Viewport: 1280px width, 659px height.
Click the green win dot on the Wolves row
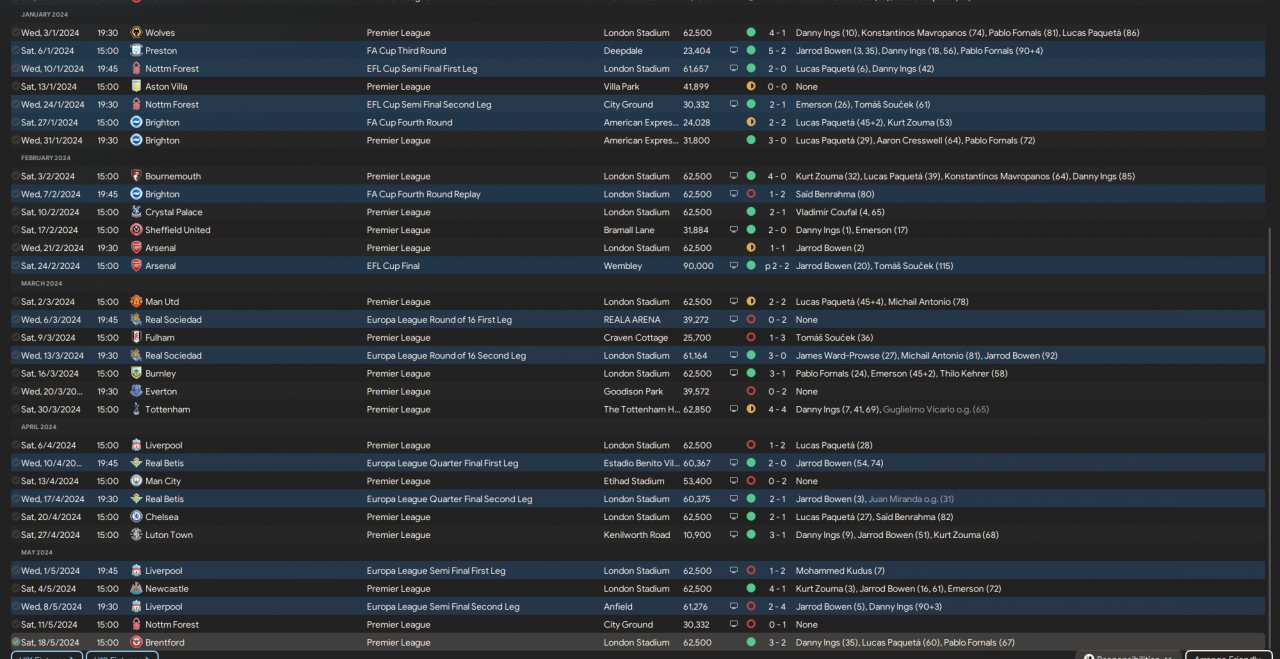click(x=751, y=33)
